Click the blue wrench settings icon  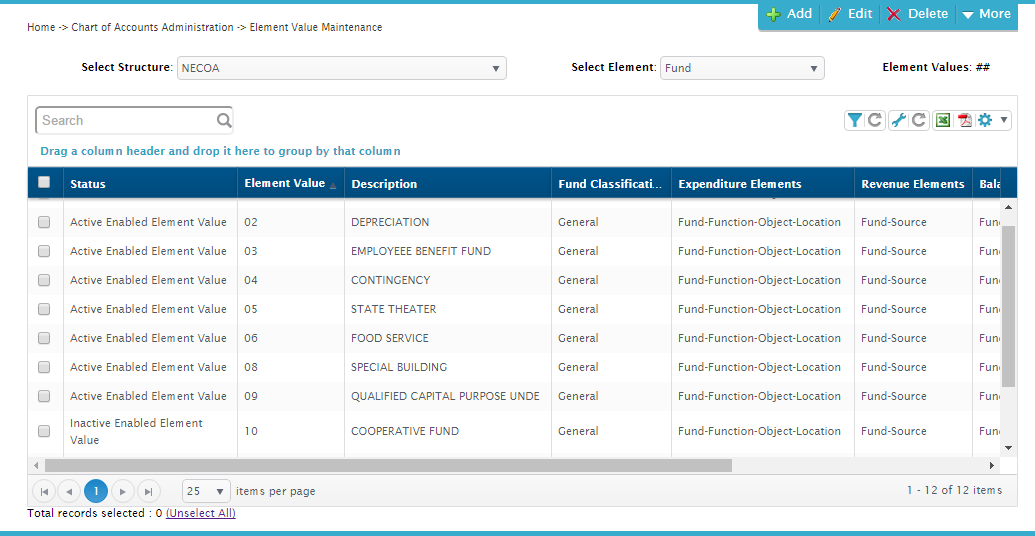pos(898,120)
